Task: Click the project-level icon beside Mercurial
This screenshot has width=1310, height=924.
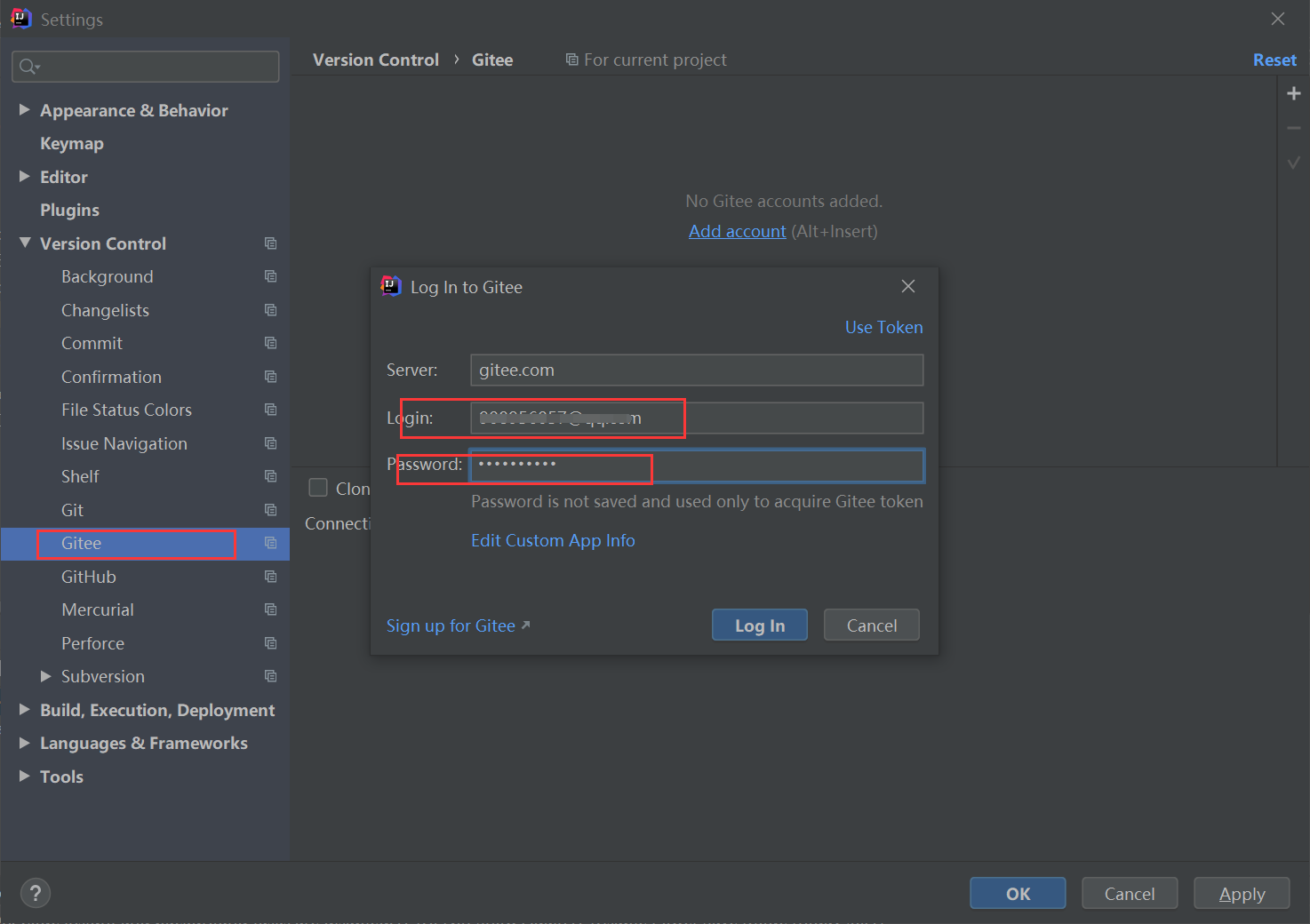Action: [271, 609]
